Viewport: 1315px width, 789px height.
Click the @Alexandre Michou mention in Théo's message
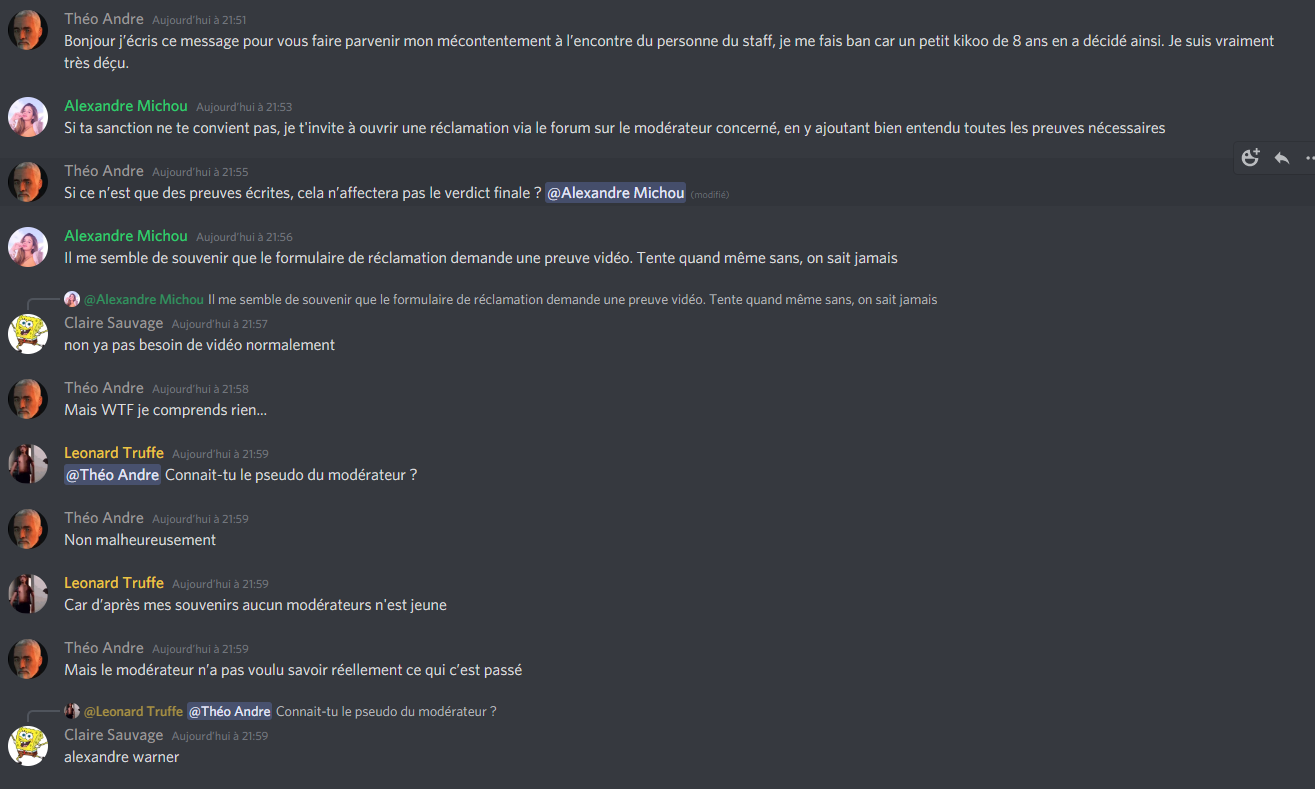click(x=616, y=193)
